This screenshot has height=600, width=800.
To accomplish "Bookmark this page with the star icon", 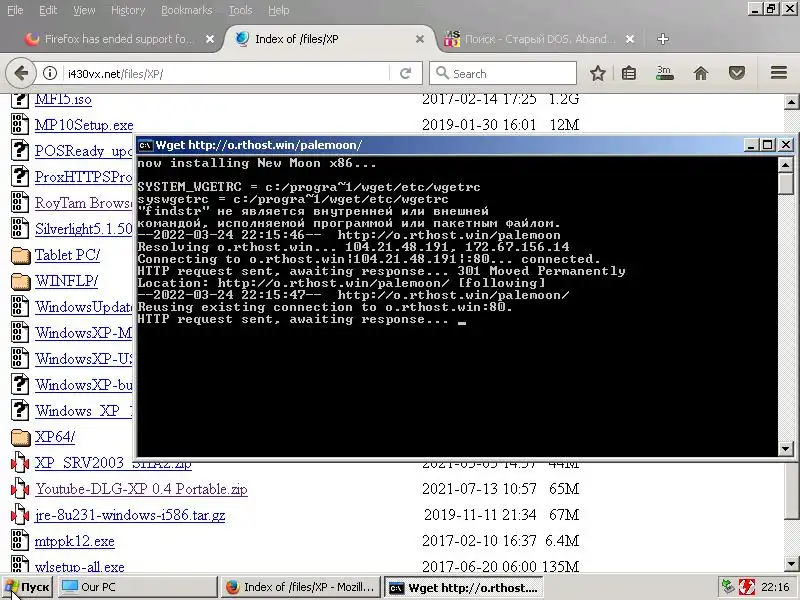I will click(x=597, y=73).
